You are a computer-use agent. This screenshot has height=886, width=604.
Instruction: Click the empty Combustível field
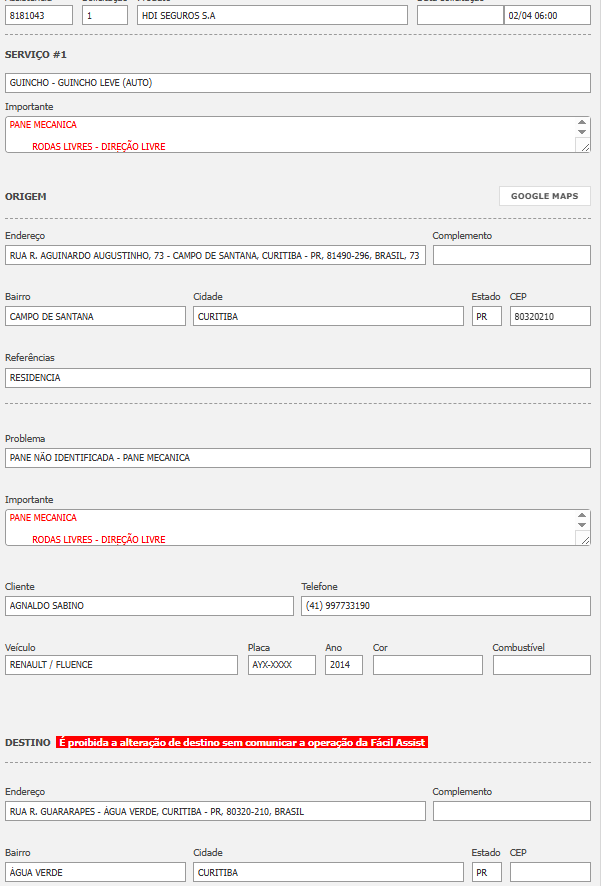click(x=541, y=665)
